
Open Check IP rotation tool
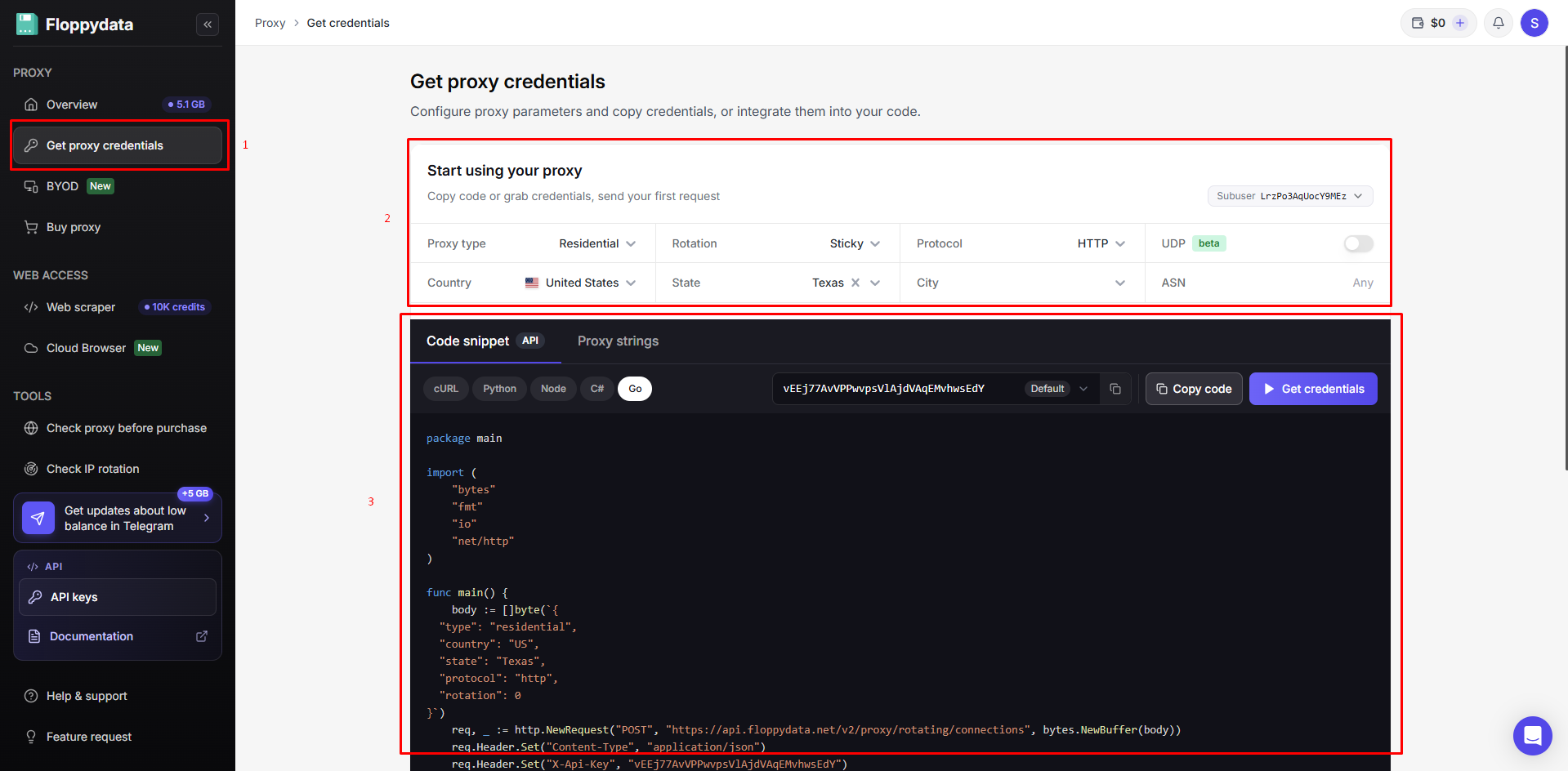(118, 469)
